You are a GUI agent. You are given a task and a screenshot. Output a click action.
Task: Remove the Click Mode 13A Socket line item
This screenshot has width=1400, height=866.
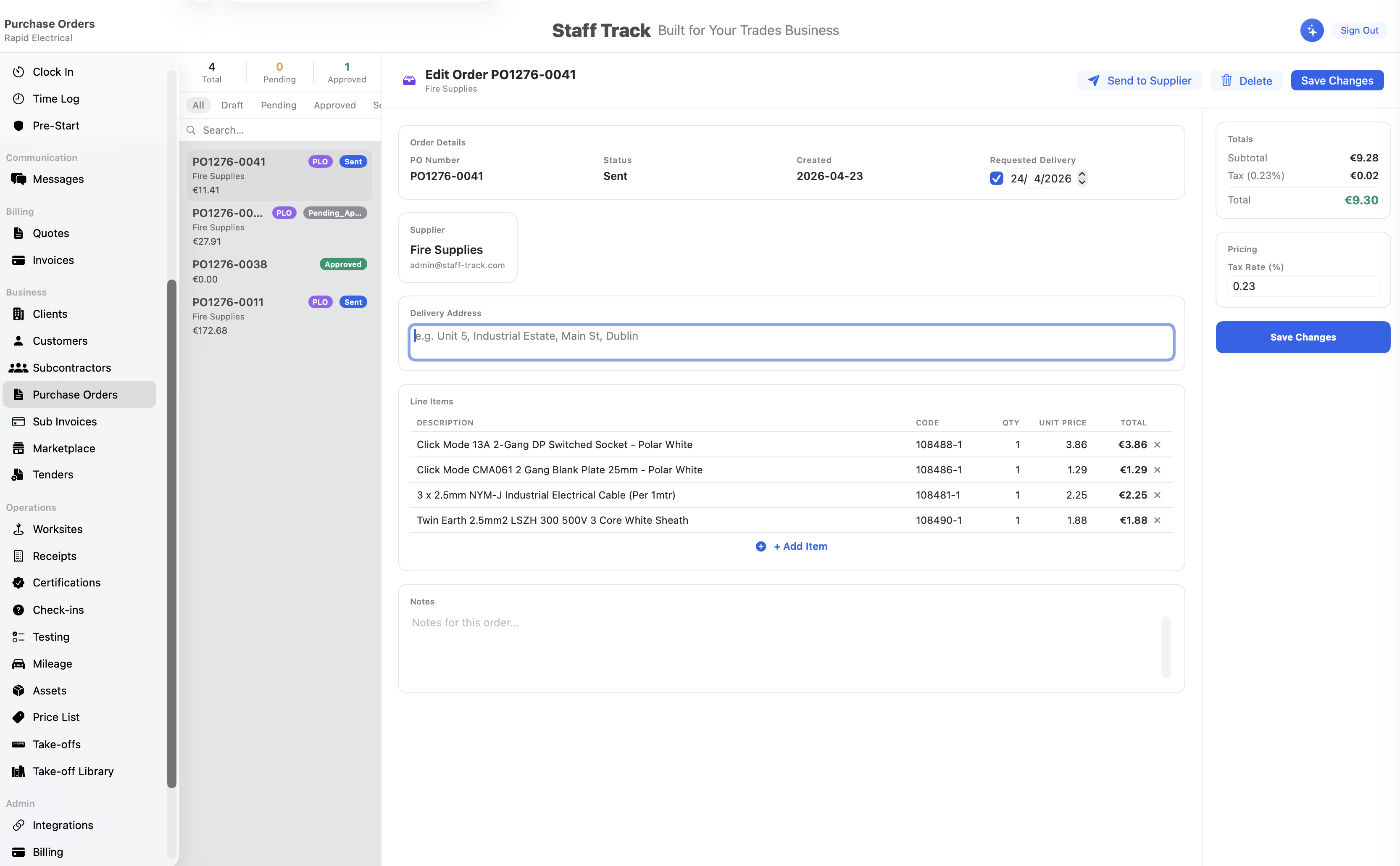pos(1157,444)
